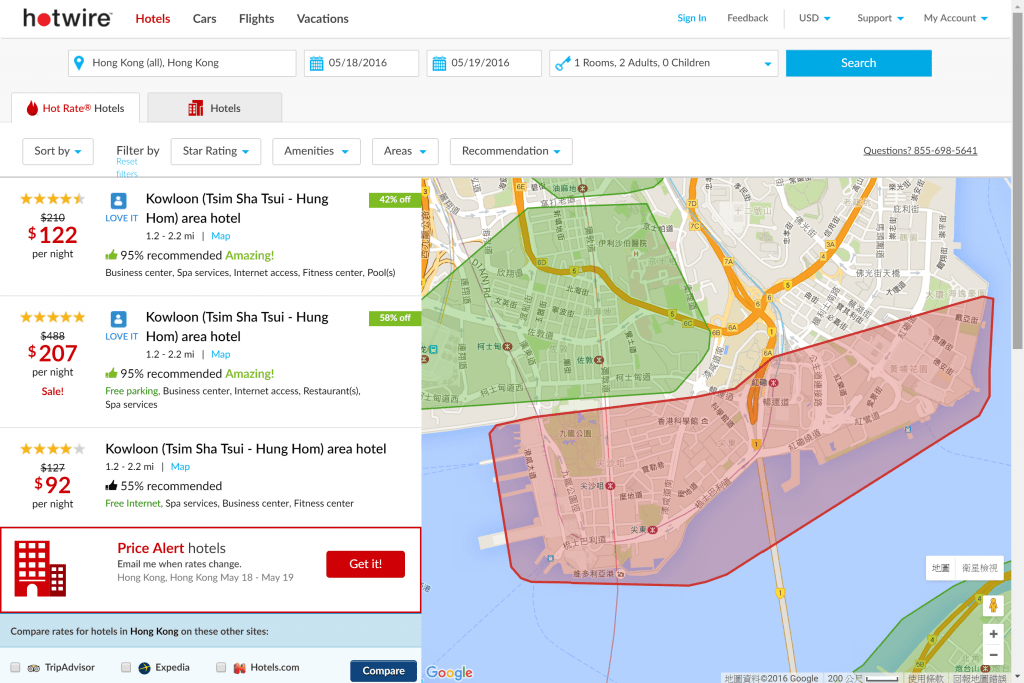The width and height of the screenshot is (1024, 683).
Task: Expand the Areas filter
Action: tap(405, 151)
